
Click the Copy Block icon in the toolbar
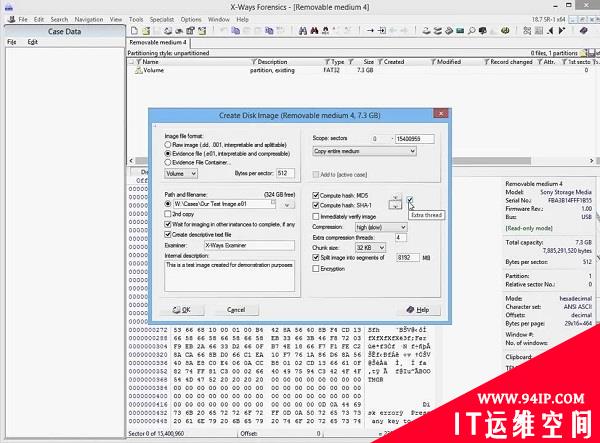[235, 31]
